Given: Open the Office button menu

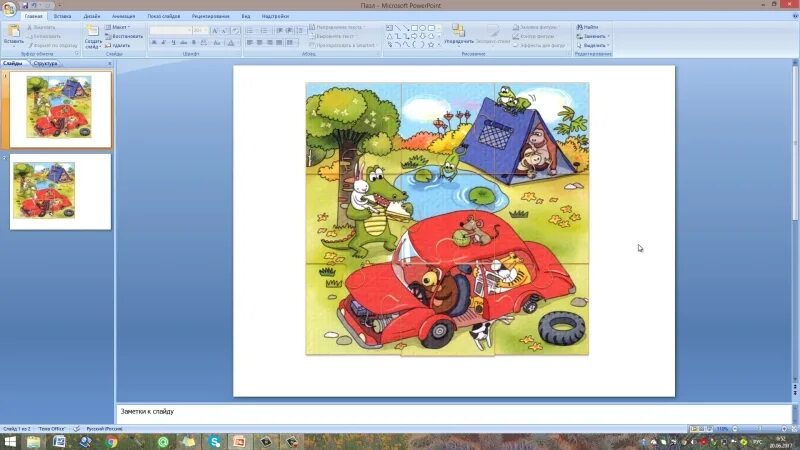Looking at the screenshot, I should pyautogui.click(x=9, y=9).
